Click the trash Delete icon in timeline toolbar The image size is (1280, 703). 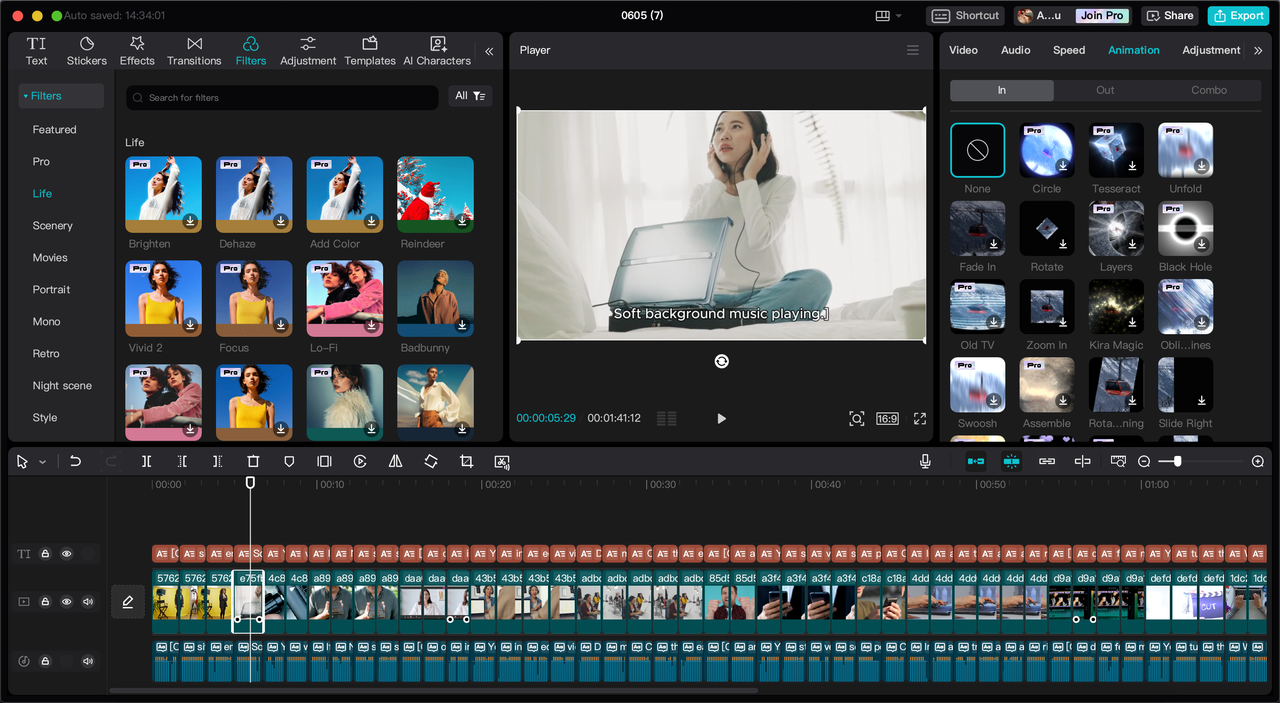253,461
